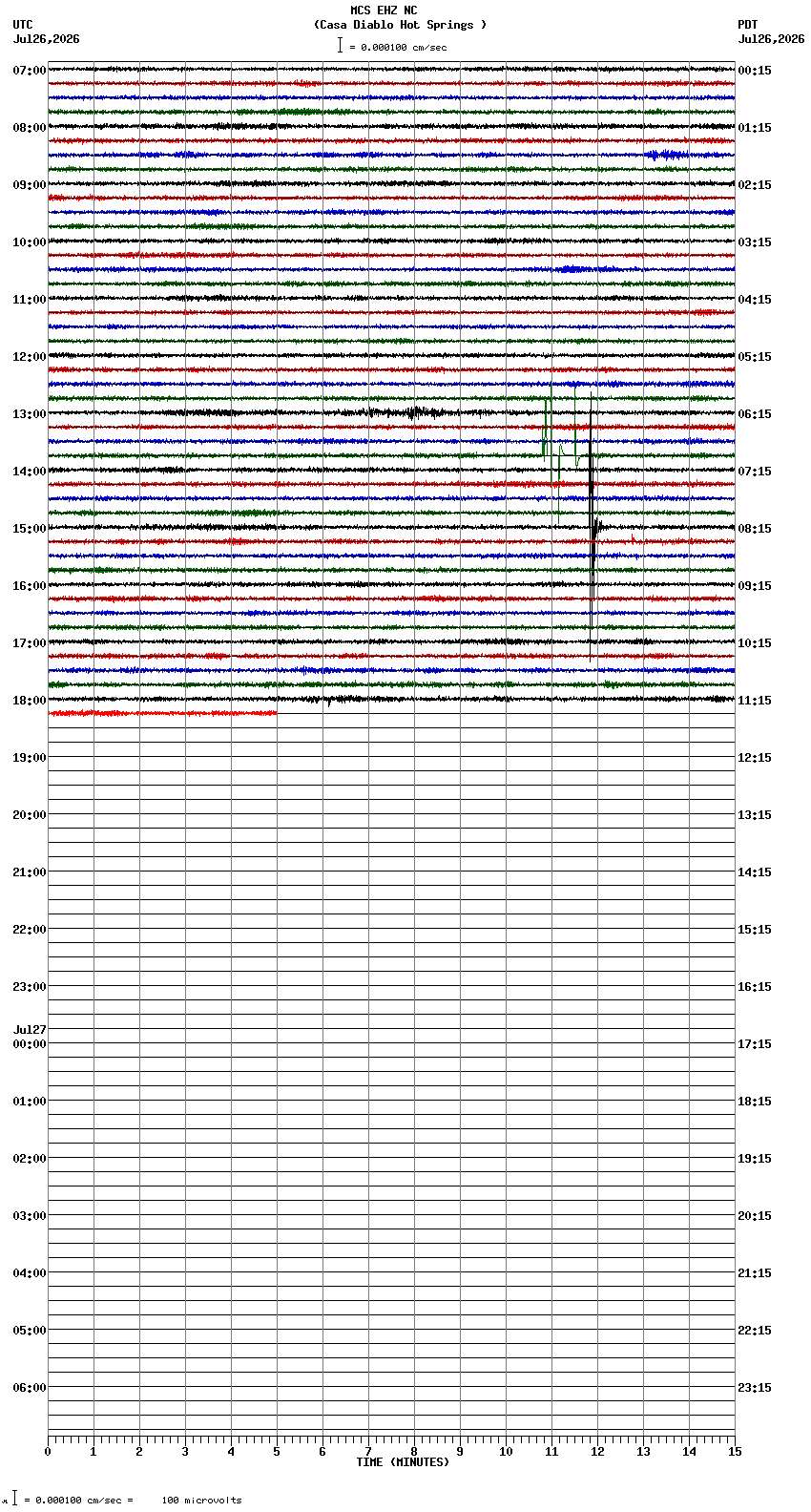Click the 23:15 PDT time label
811x1512 pixels.
click(x=755, y=1388)
